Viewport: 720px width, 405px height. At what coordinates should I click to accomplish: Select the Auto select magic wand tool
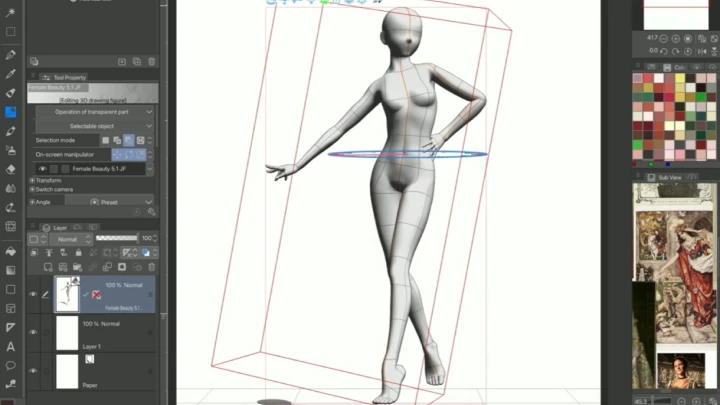point(11,12)
